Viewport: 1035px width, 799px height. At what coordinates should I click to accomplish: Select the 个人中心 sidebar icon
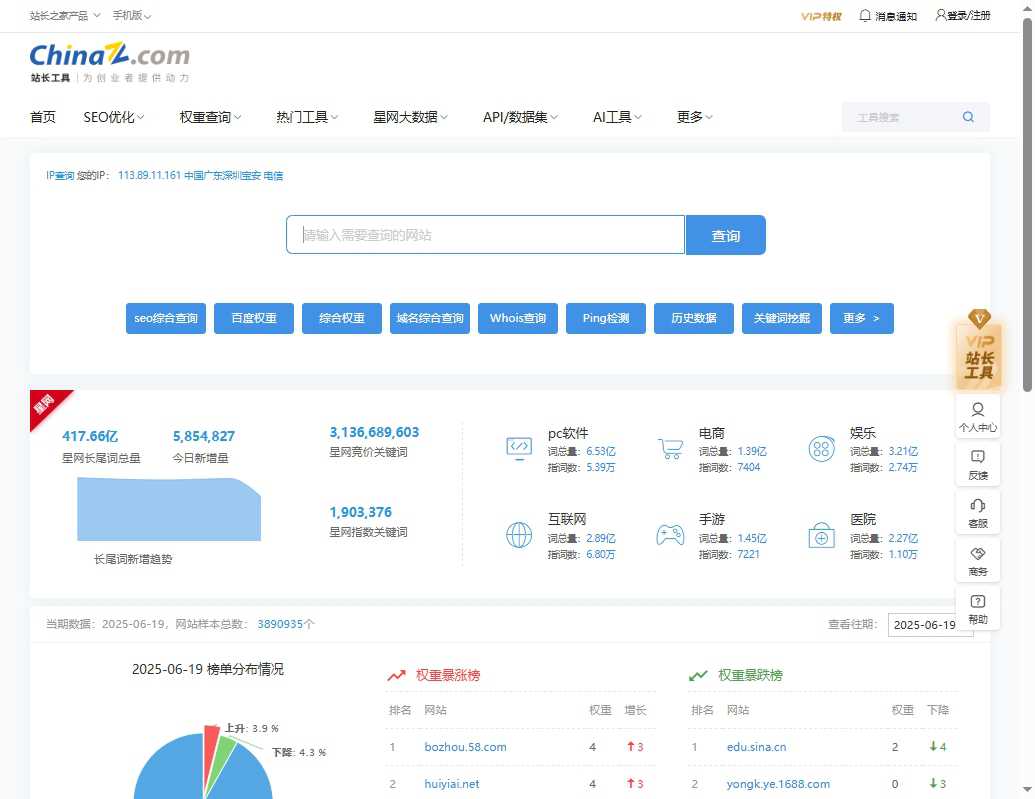click(x=978, y=413)
